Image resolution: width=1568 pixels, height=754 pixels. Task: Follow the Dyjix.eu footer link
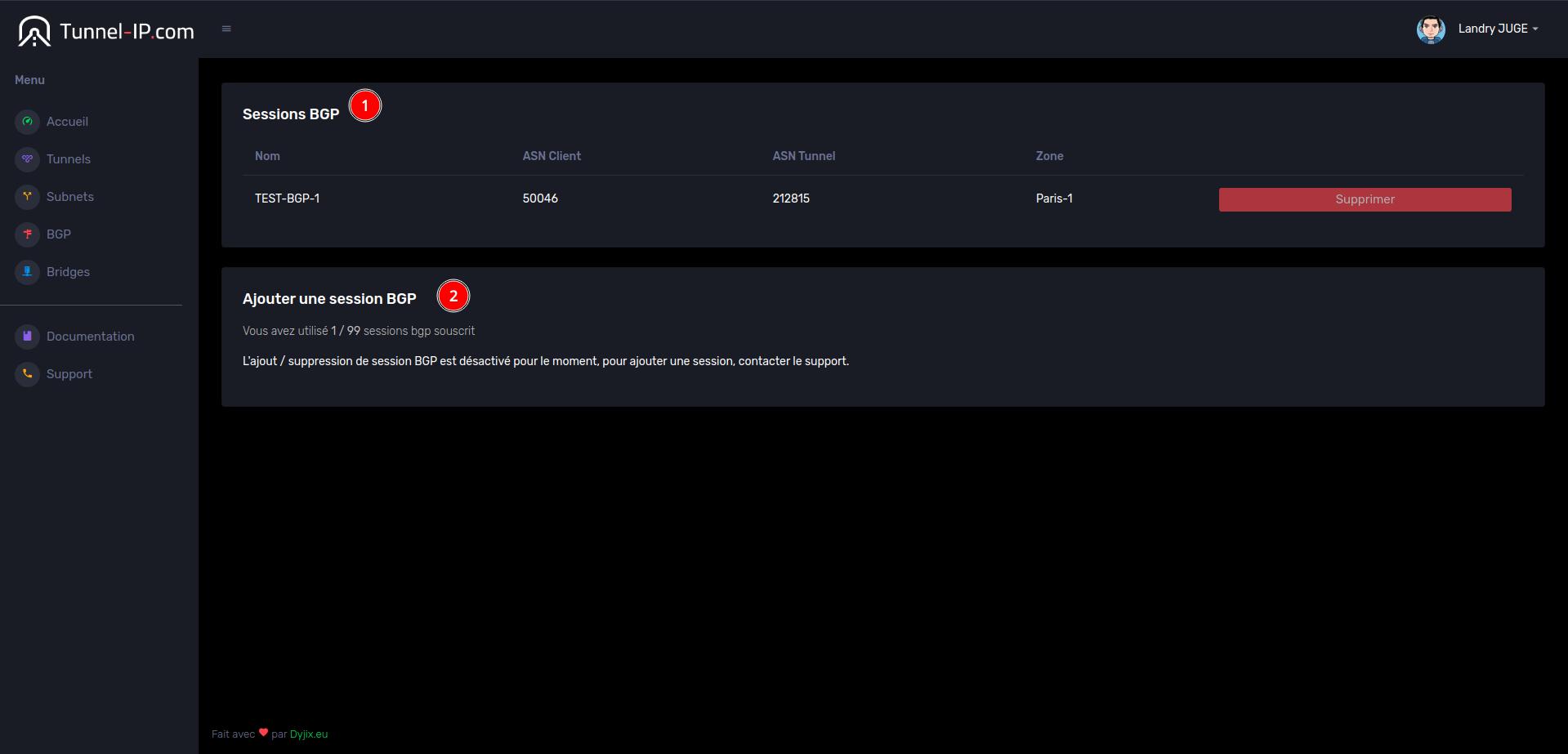coord(309,734)
